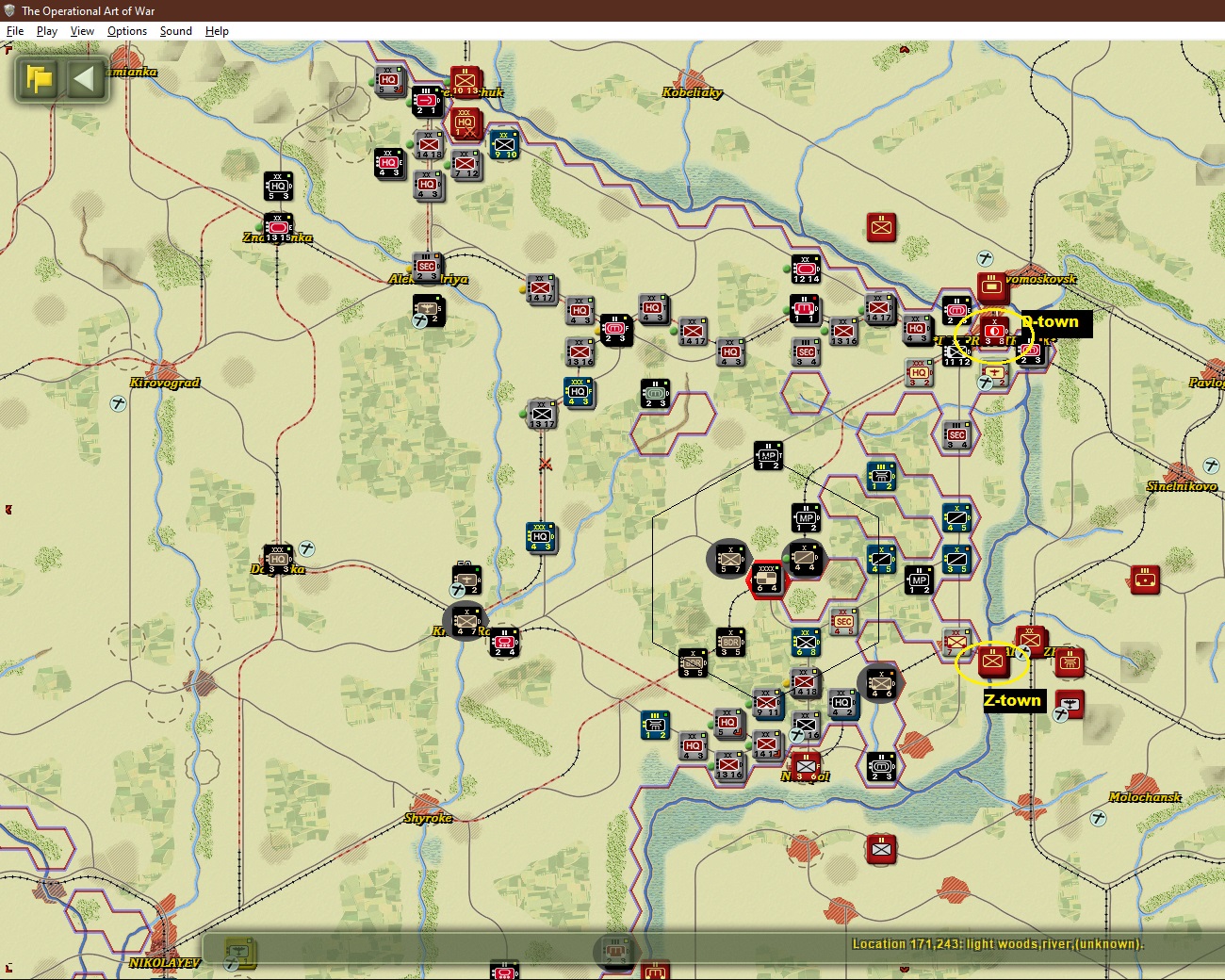Select the lone red regiment below Sinelnikovo
Image resolution: width=1225 pixels, height=980 pixels.
pos(1145,580)
